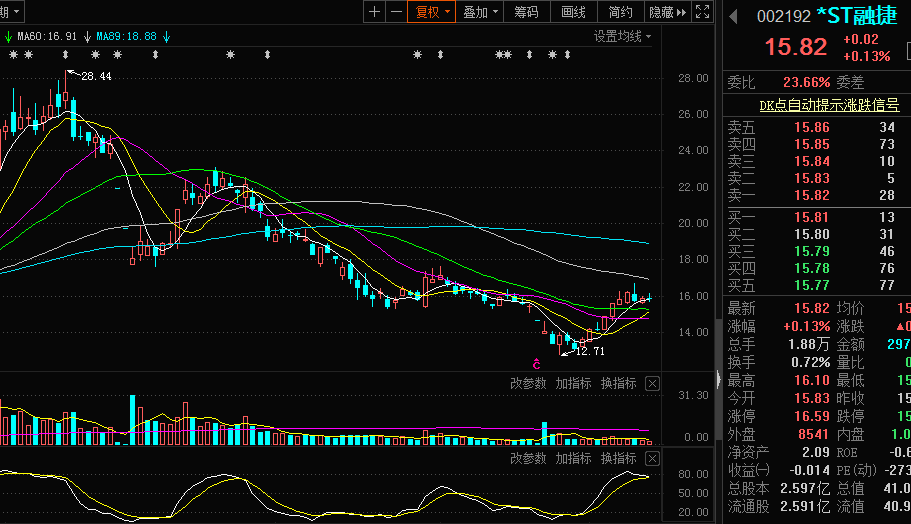
Task: Click the stock name *ST融捷
Action: coord(857,16)
